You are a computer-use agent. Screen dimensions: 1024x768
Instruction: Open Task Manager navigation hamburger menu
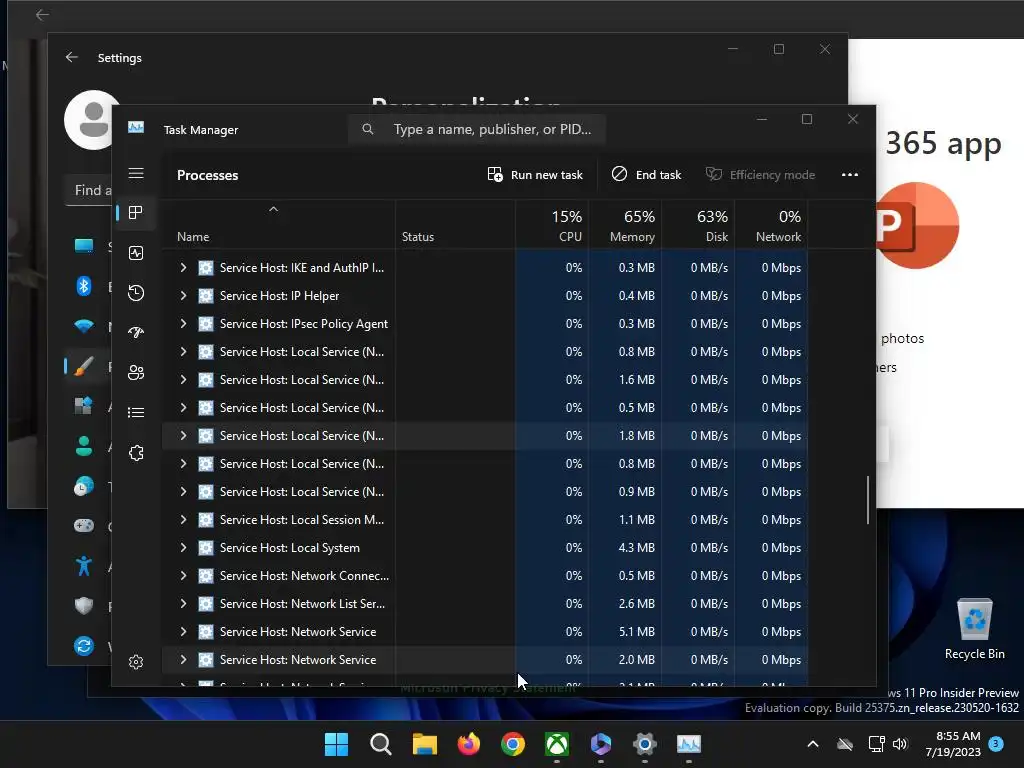pos(136,173)
